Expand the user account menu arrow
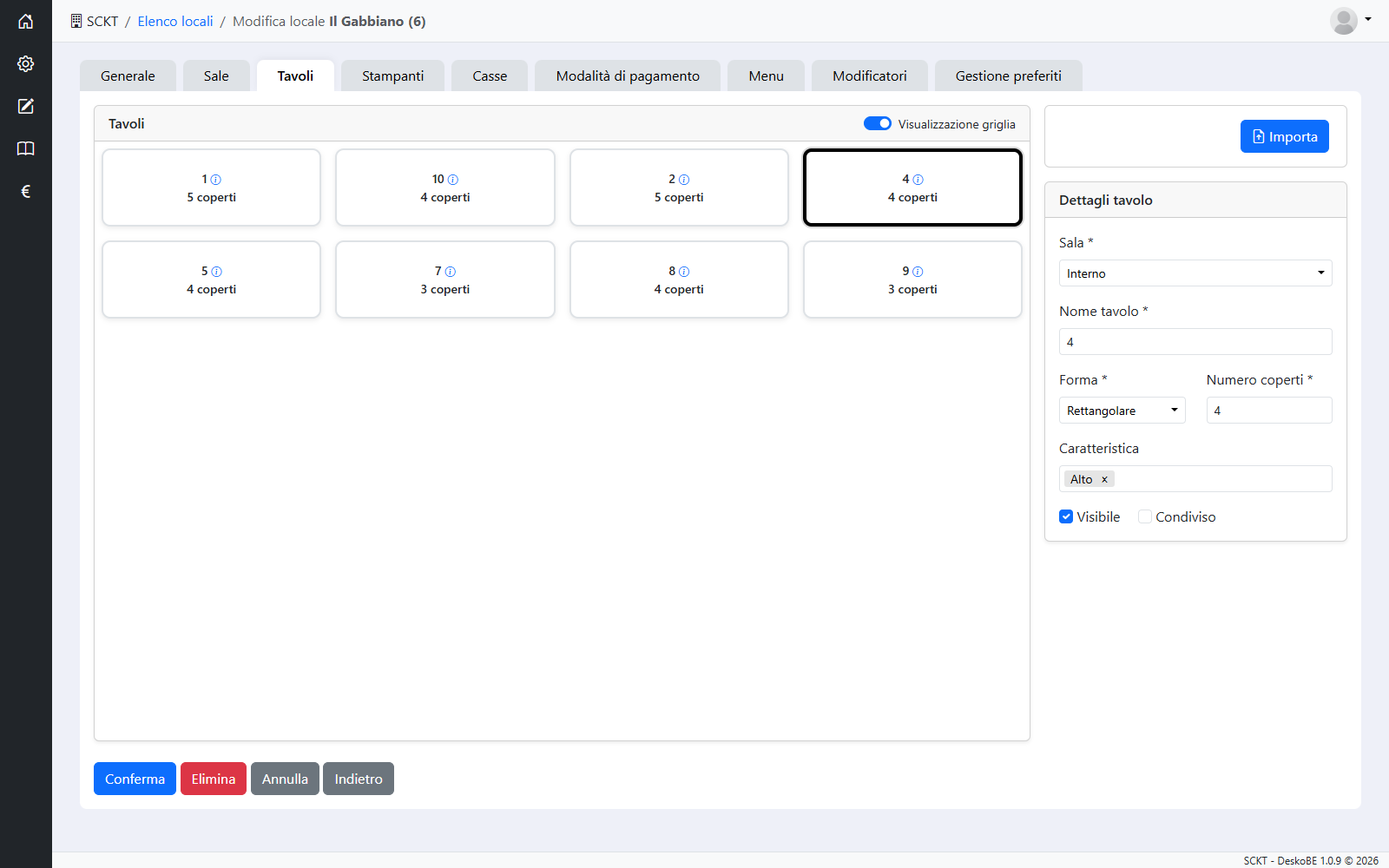The width and height of the screenshot is (1389, 868). coord(1368,19)
